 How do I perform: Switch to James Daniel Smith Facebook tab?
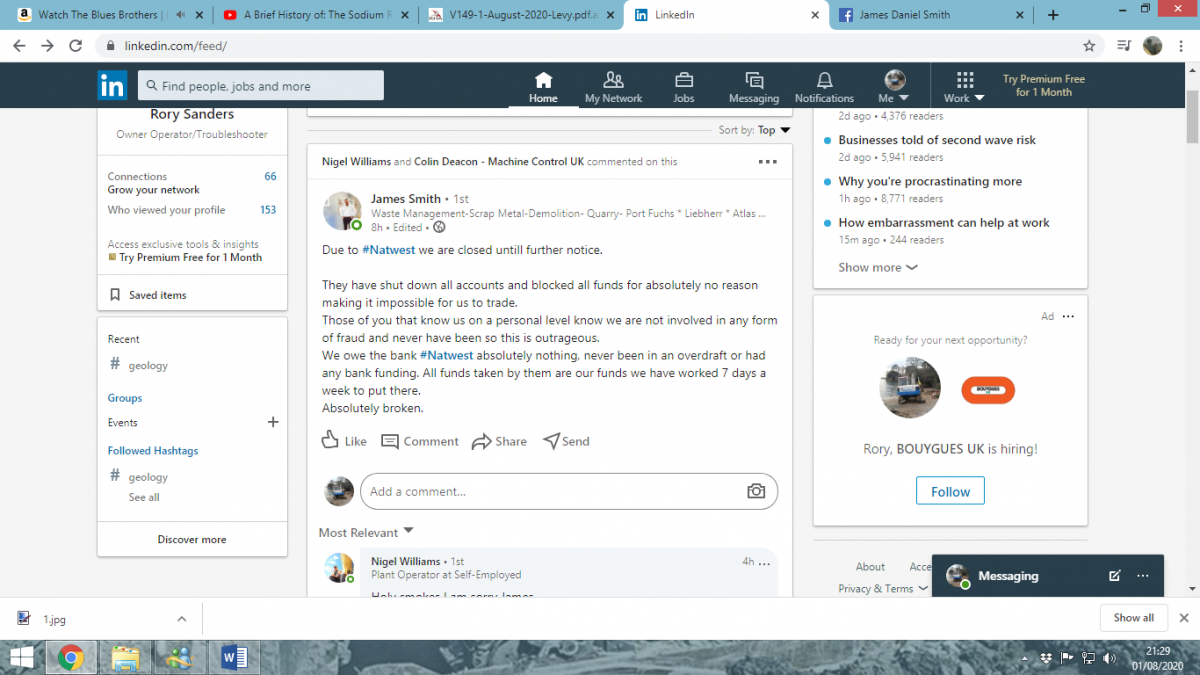(x=930, y=15)
